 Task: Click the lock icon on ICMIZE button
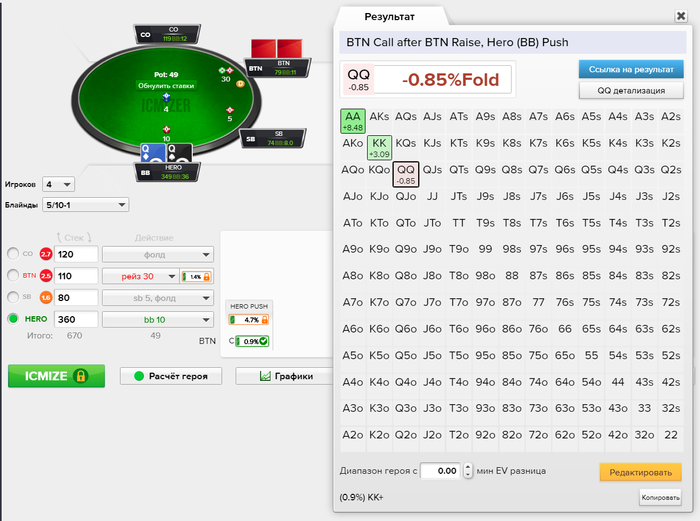click(81, 376)
